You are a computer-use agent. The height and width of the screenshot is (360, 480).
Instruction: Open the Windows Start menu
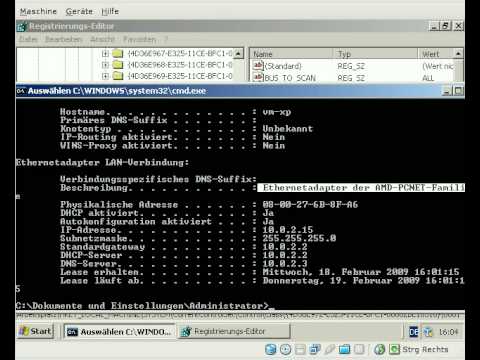click(36, 331)
